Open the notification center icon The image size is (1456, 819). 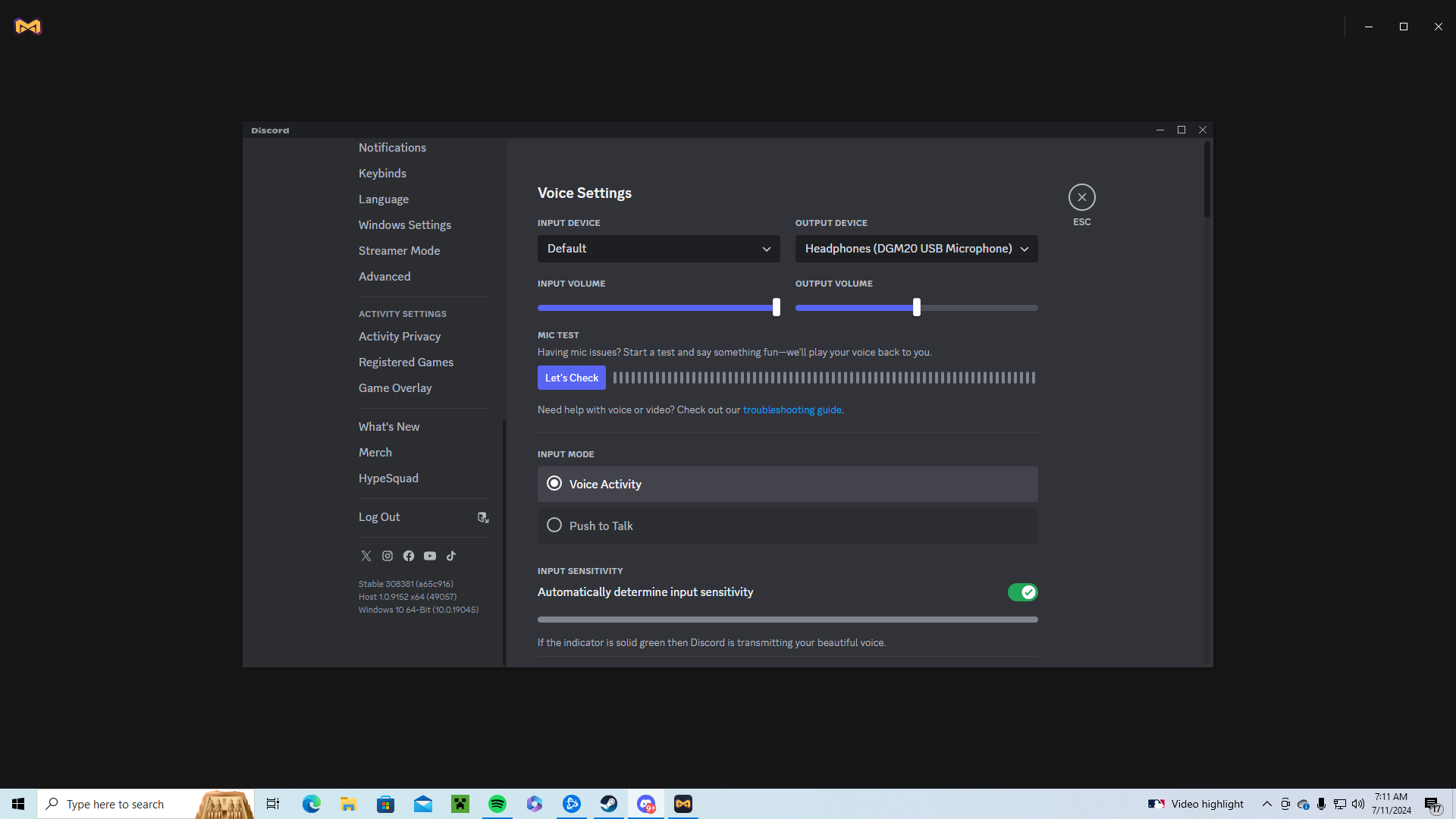point(1432,805)
